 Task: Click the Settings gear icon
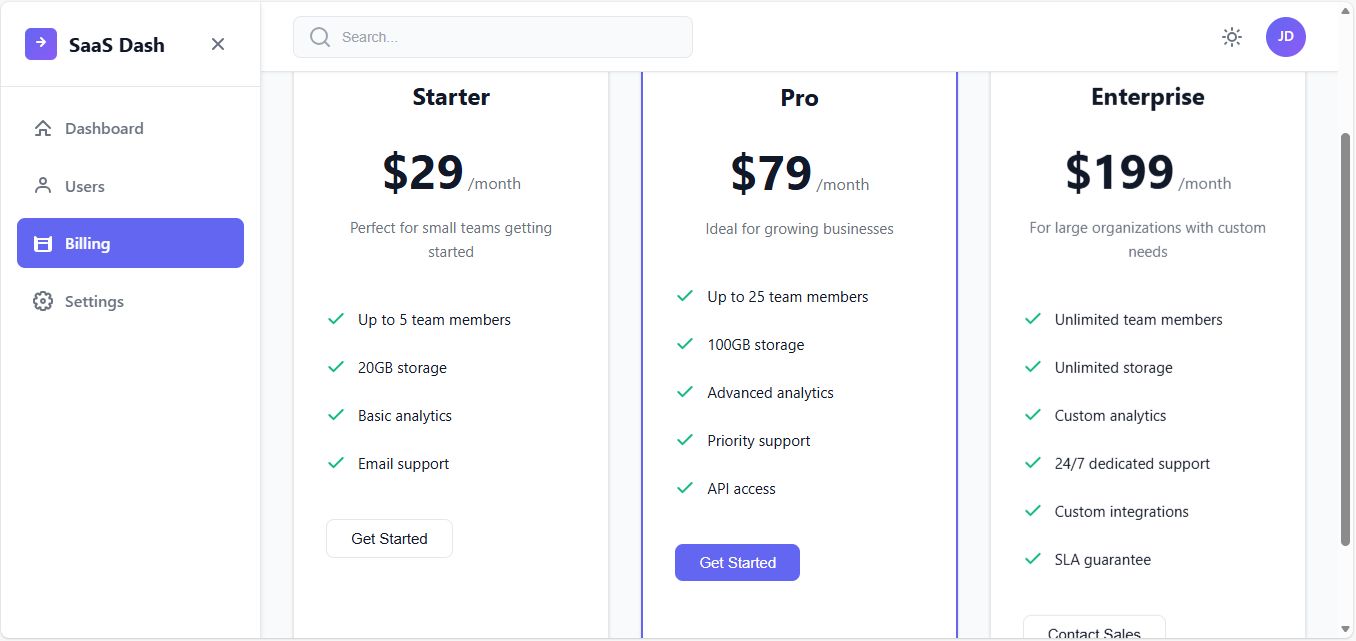pyautogui.click(x=42, y=301)
